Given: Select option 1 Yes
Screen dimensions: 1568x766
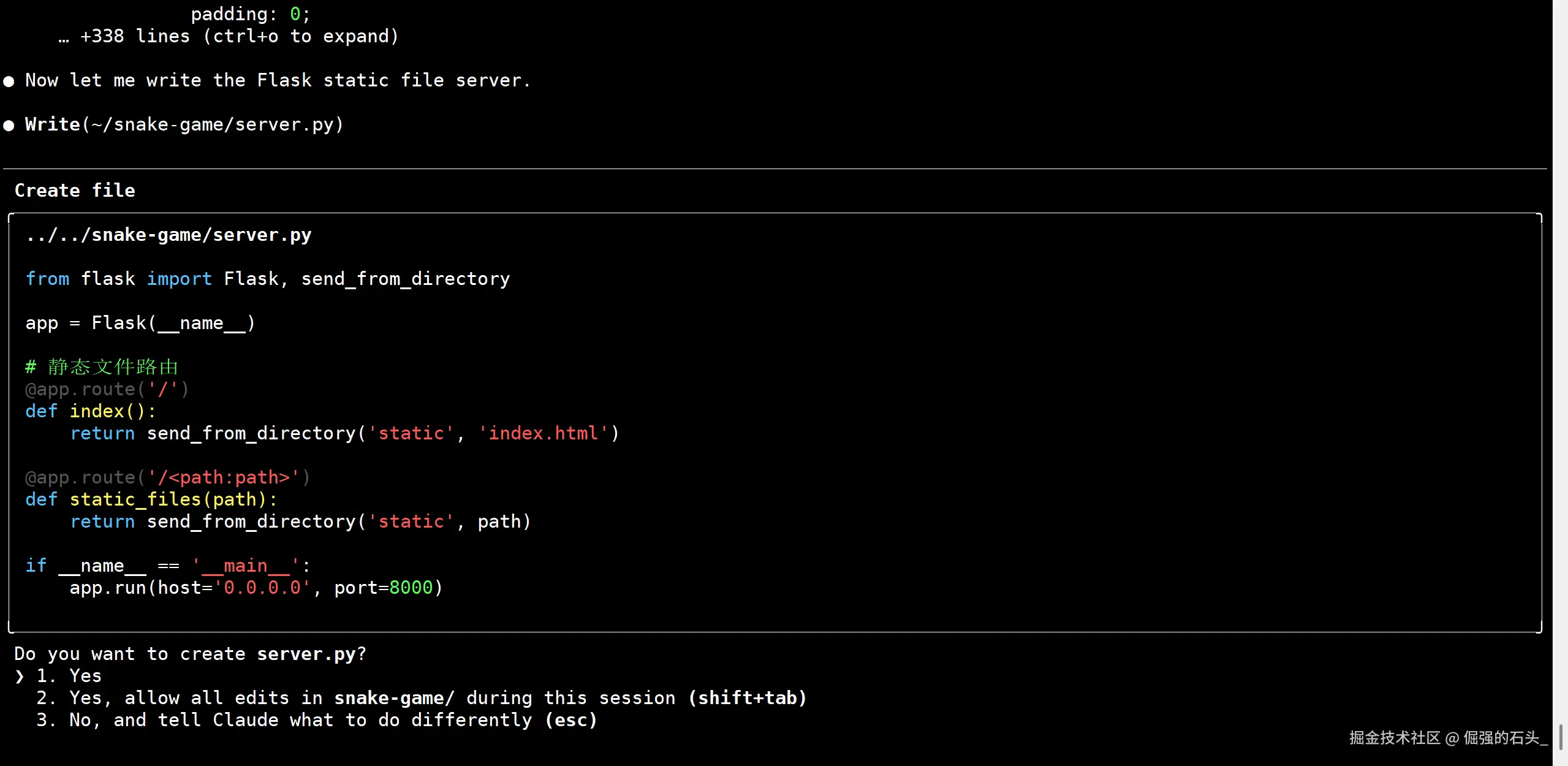Looking at the screenshot, I should [85, 676].
